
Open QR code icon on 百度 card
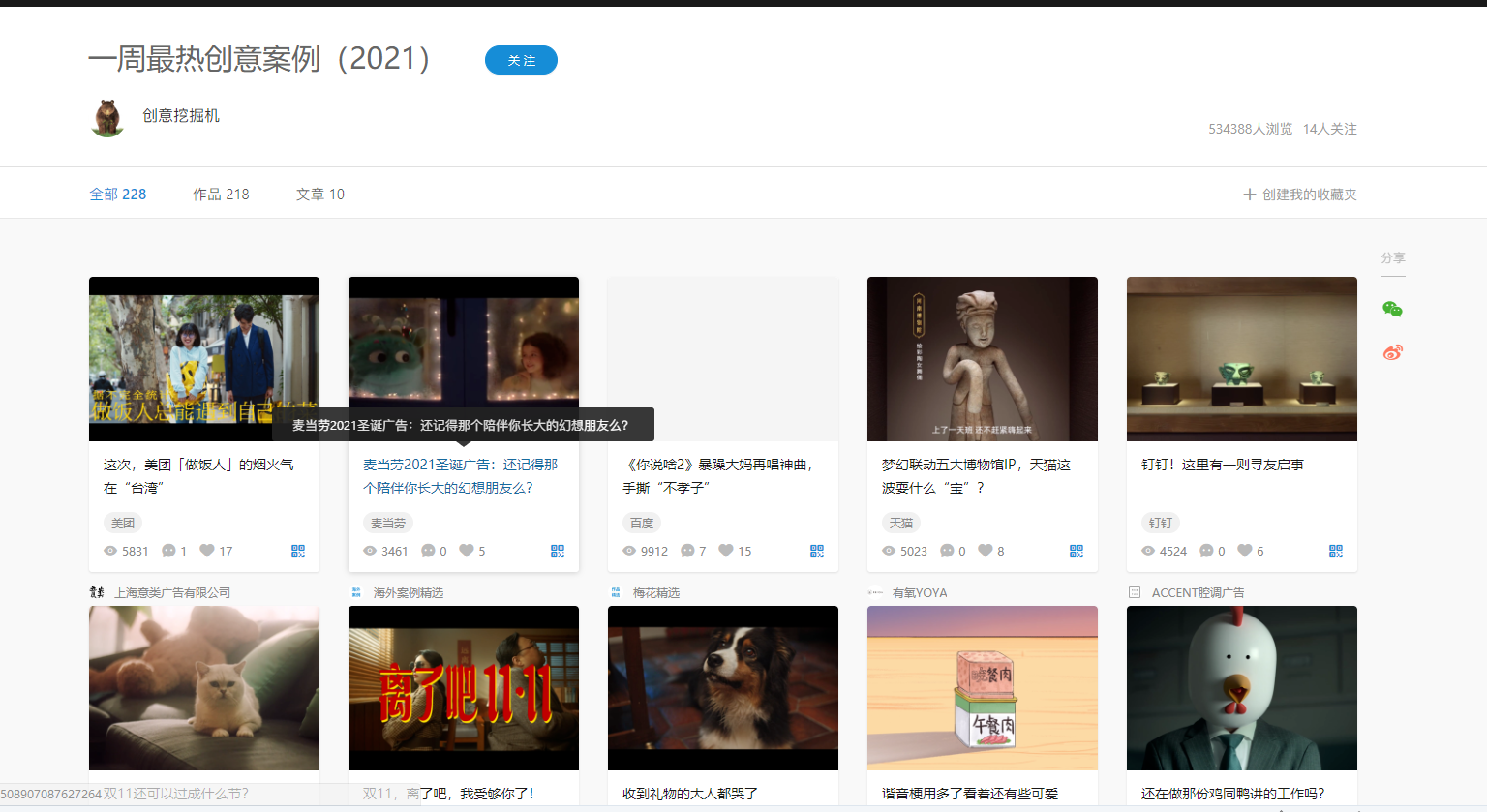[x=817, y=551]
